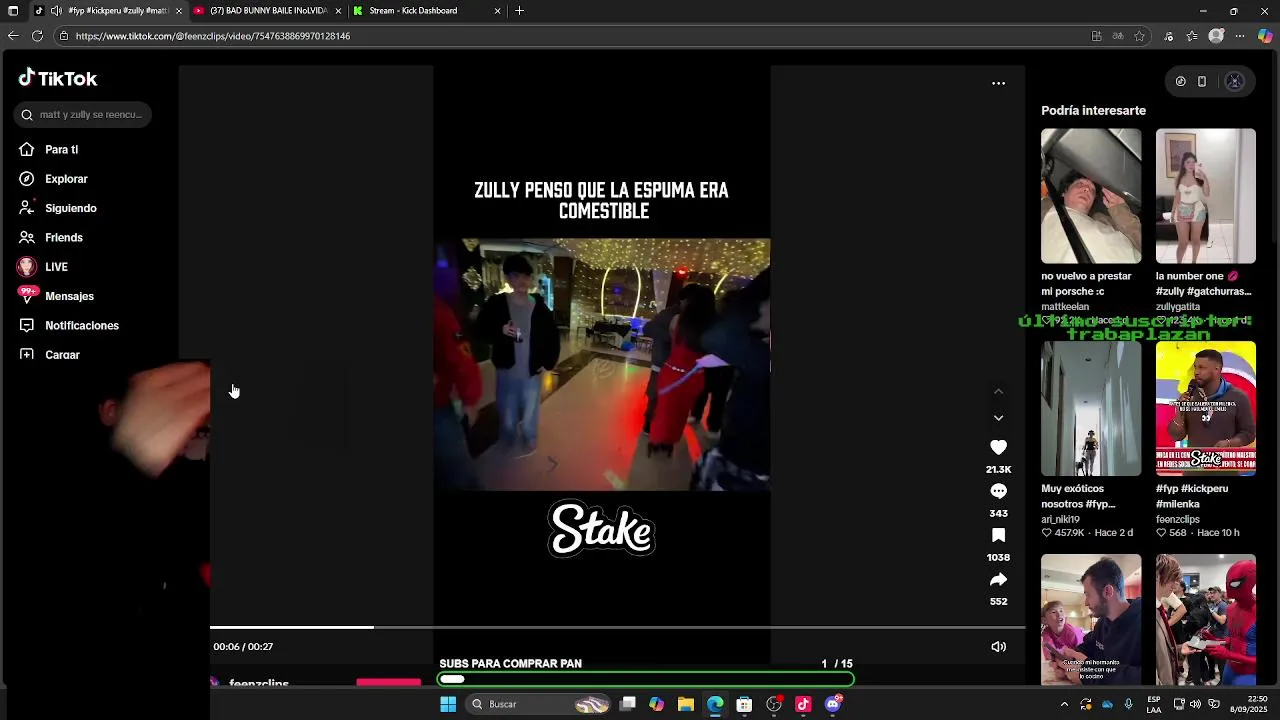Open File Explorer from the taskbar
The image size is (1280, 720).
click(686, 704)
